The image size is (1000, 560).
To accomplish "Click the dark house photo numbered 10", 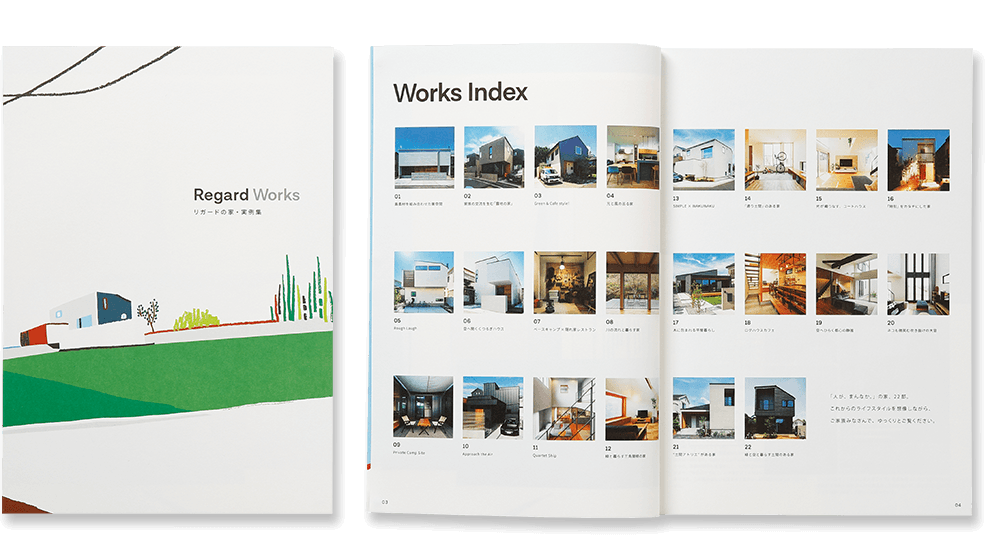I will [x=493, y=407].
